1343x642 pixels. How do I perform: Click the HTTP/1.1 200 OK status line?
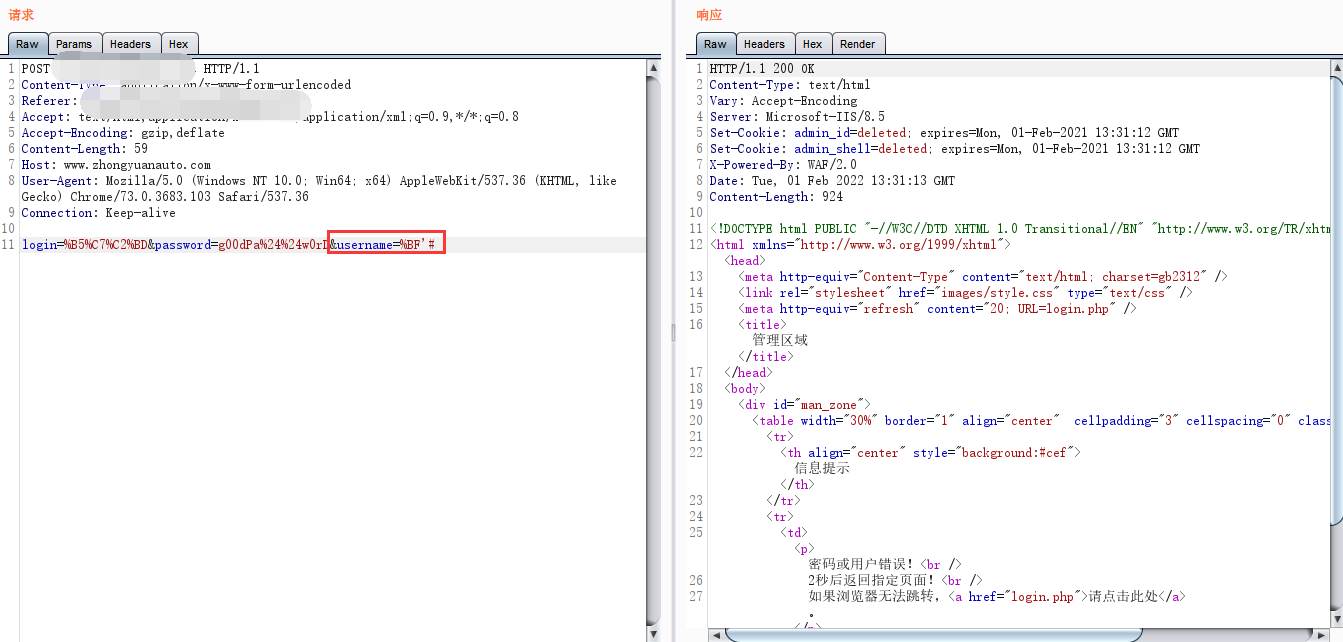[762, 69]
